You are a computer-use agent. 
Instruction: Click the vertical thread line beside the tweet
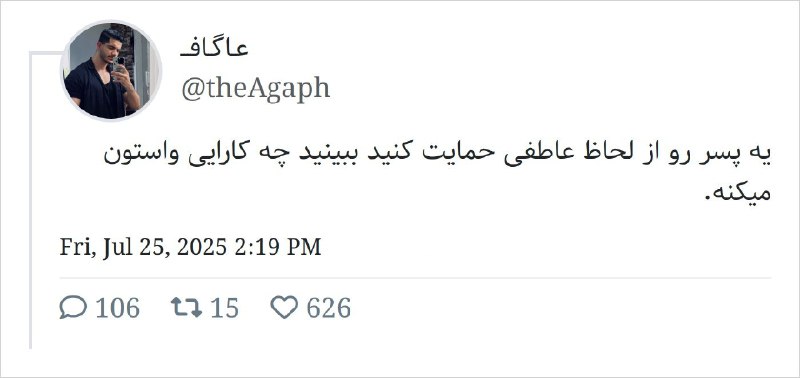pyautogui.click(x=31, y=200)
